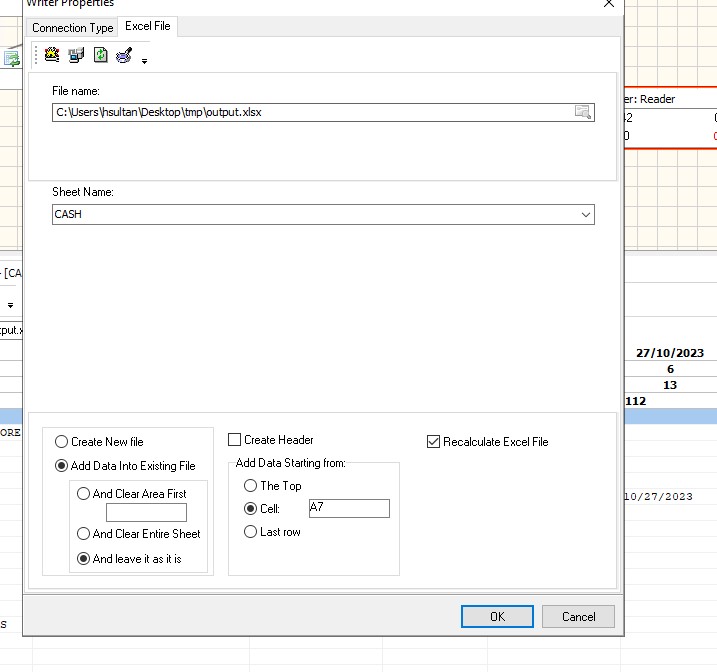Select Add Data Into Existing File
The image size is (717, 672).
tap(125, 466)
